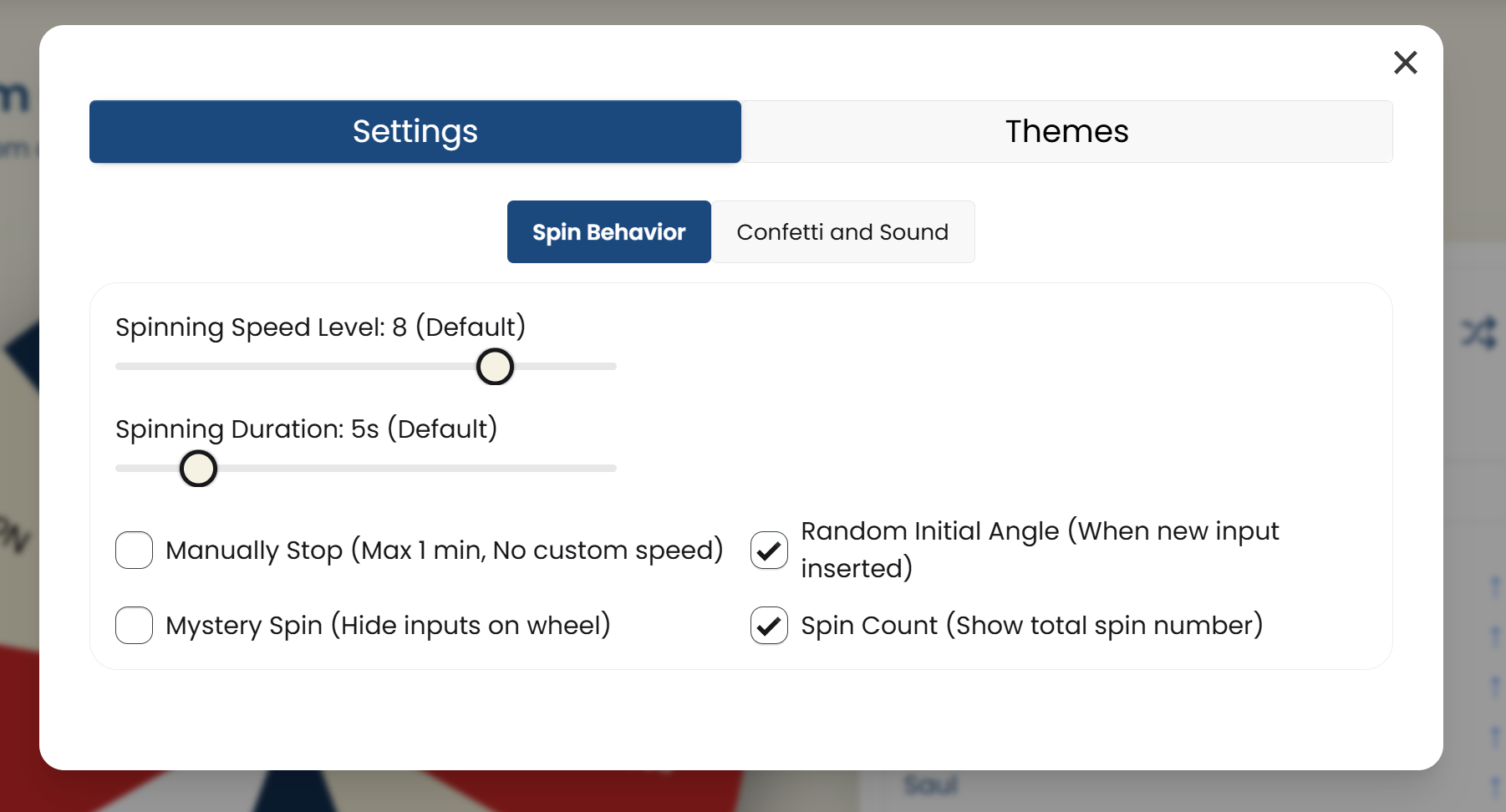This screenshot has height=812, width=1506.
Task: Enable the Manually Stop option
Action: pyautogui.click(x=134, y=551)
